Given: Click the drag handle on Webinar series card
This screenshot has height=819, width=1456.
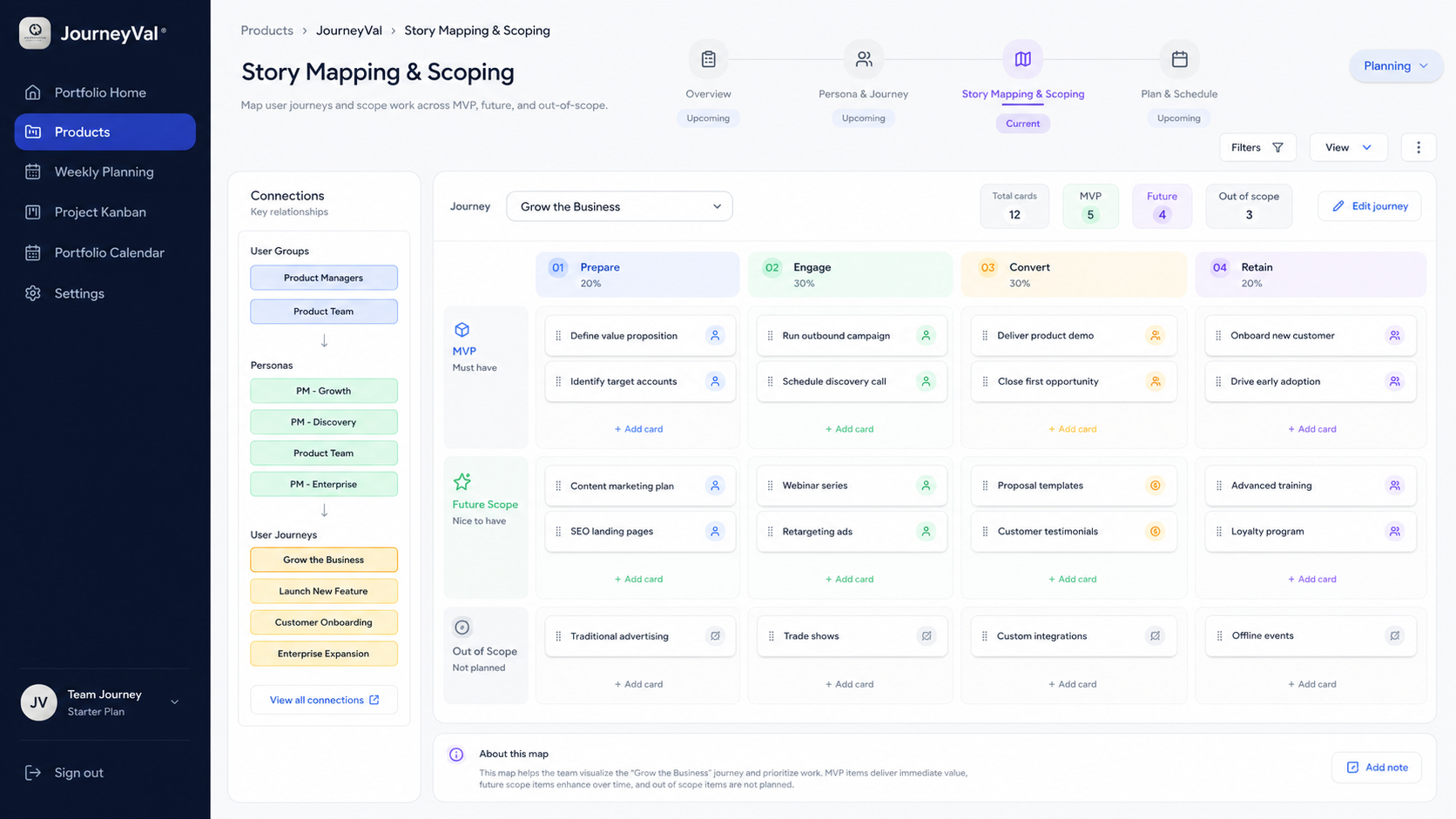Looking at the screenshot, I should point(770,486).
